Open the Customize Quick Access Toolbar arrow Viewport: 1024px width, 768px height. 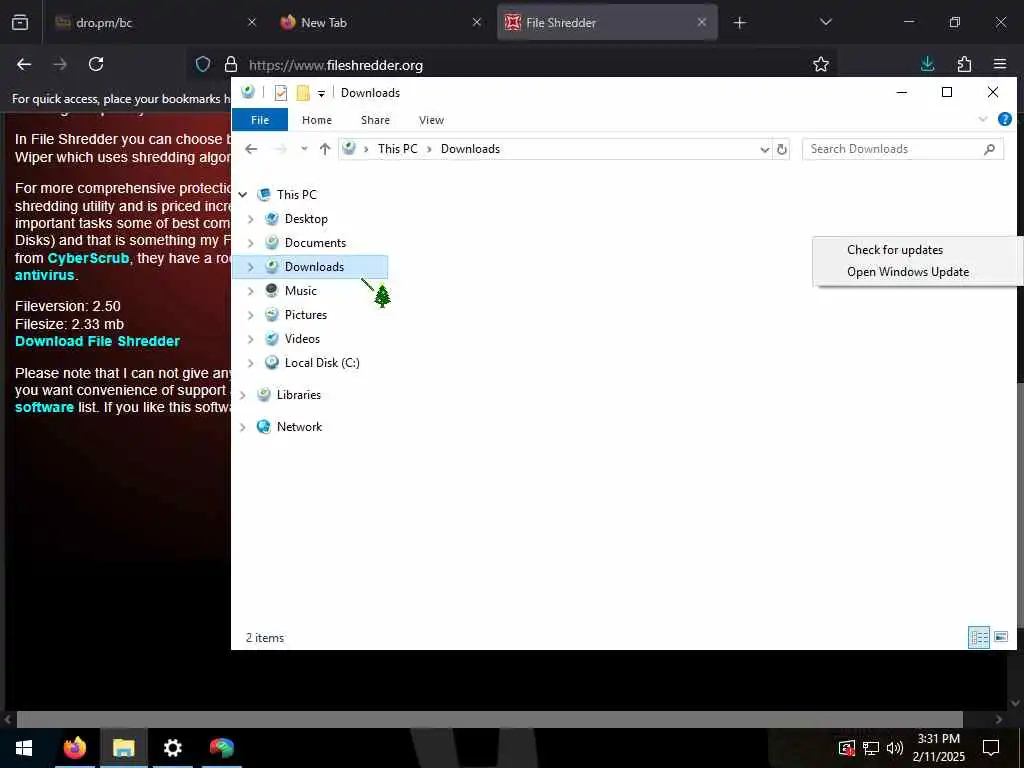tap(321, 93)
